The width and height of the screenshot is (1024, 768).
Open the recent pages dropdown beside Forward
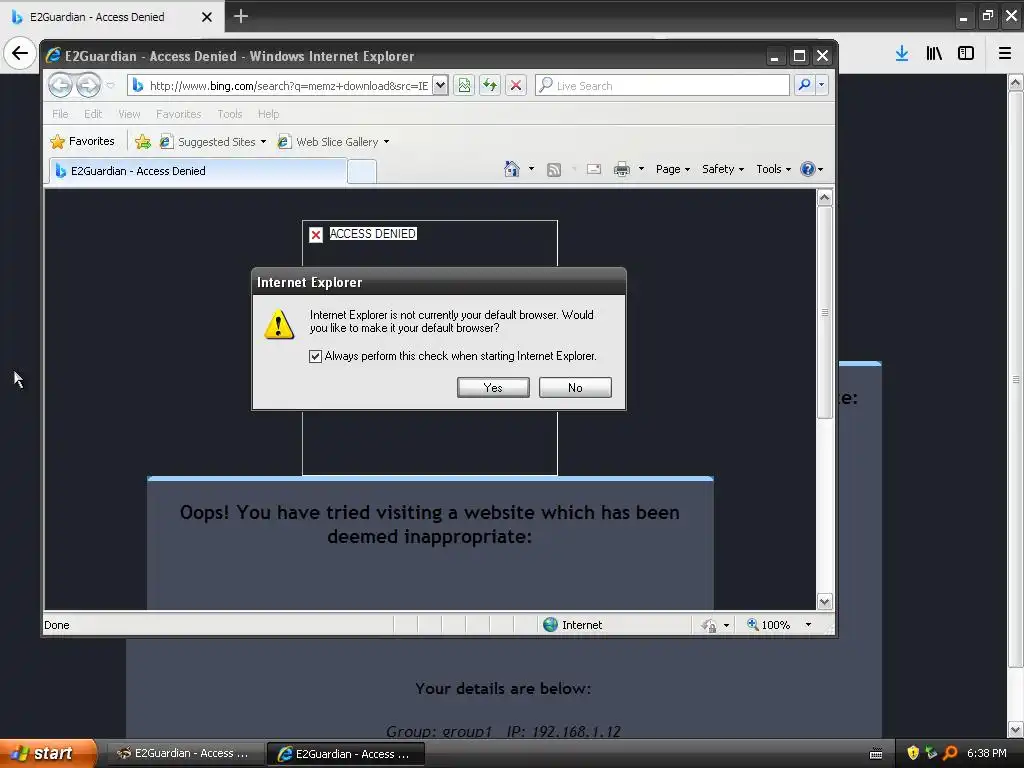click(x=110, y=86)
